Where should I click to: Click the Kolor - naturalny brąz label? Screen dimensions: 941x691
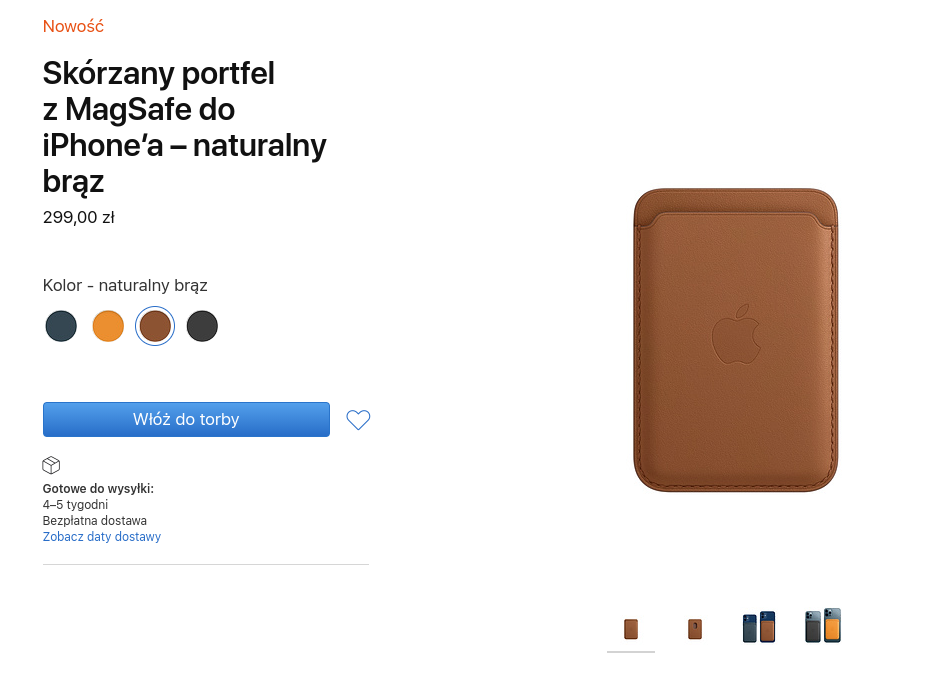[124, 285]
